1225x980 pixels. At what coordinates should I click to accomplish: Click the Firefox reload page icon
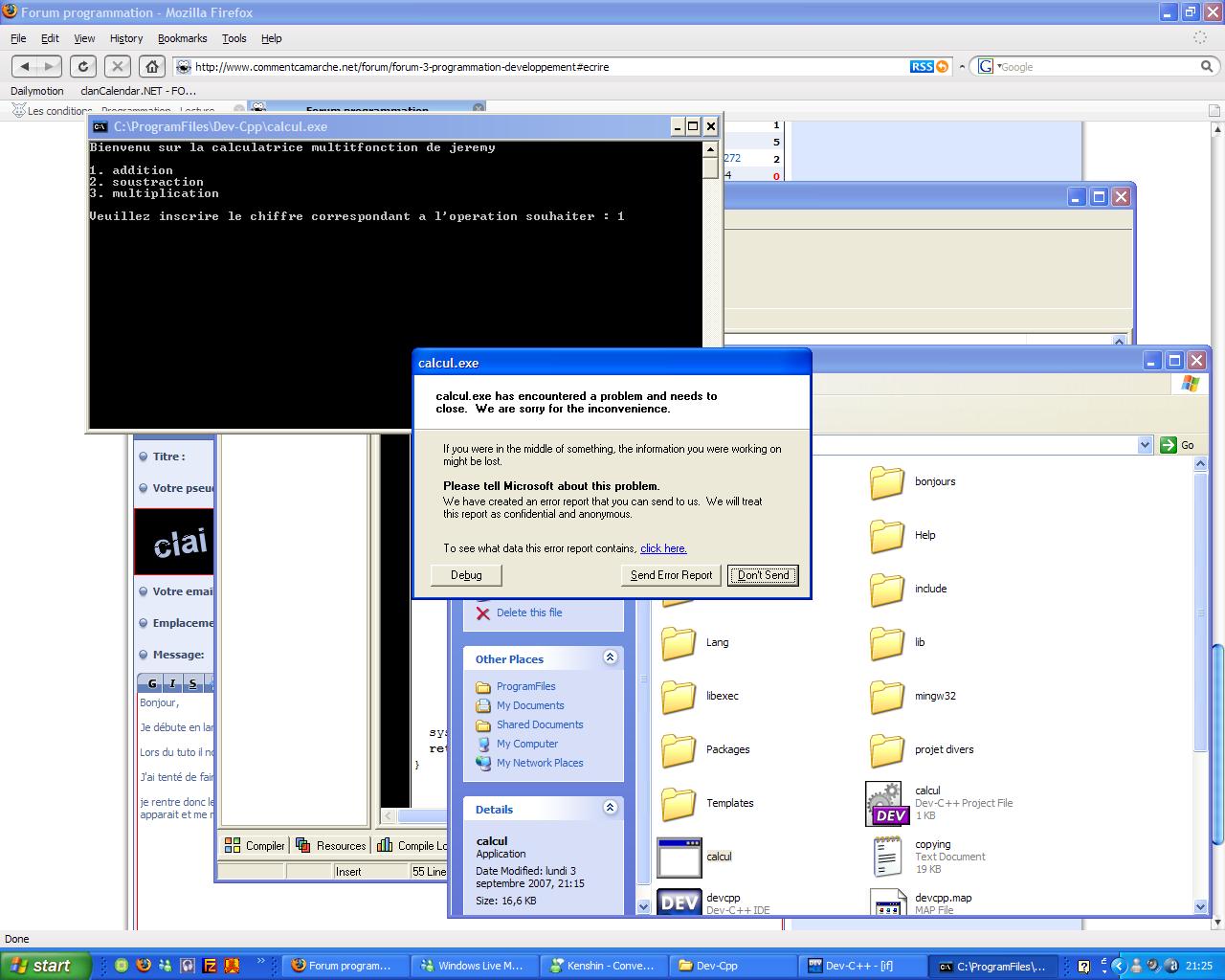83,66
